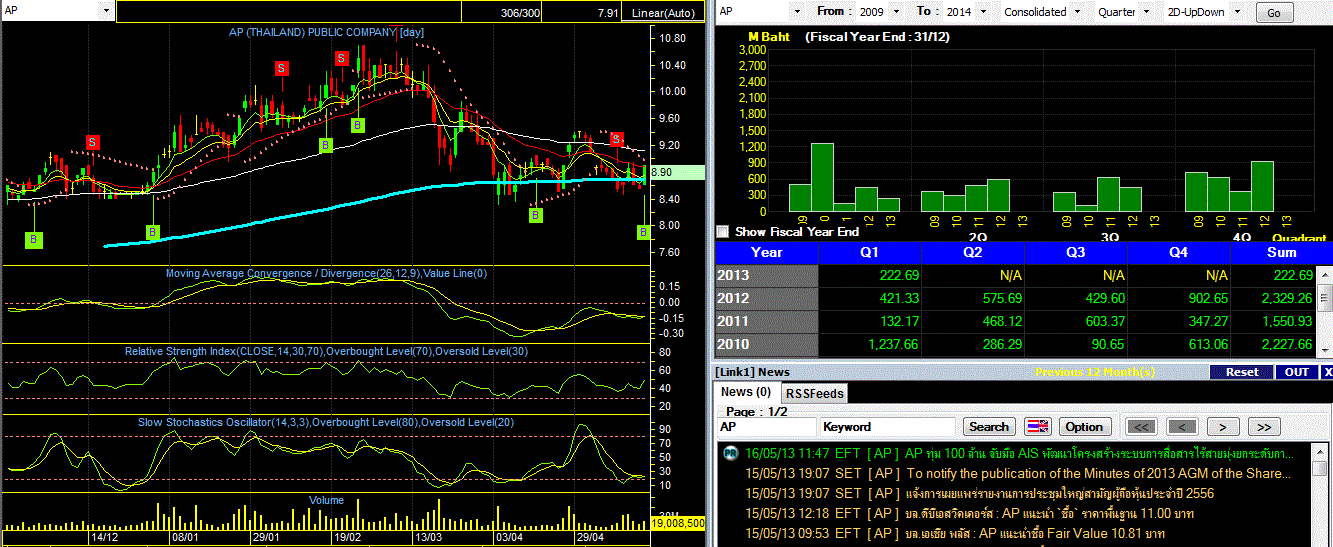Select the Year column header

[x=767, y=252]
